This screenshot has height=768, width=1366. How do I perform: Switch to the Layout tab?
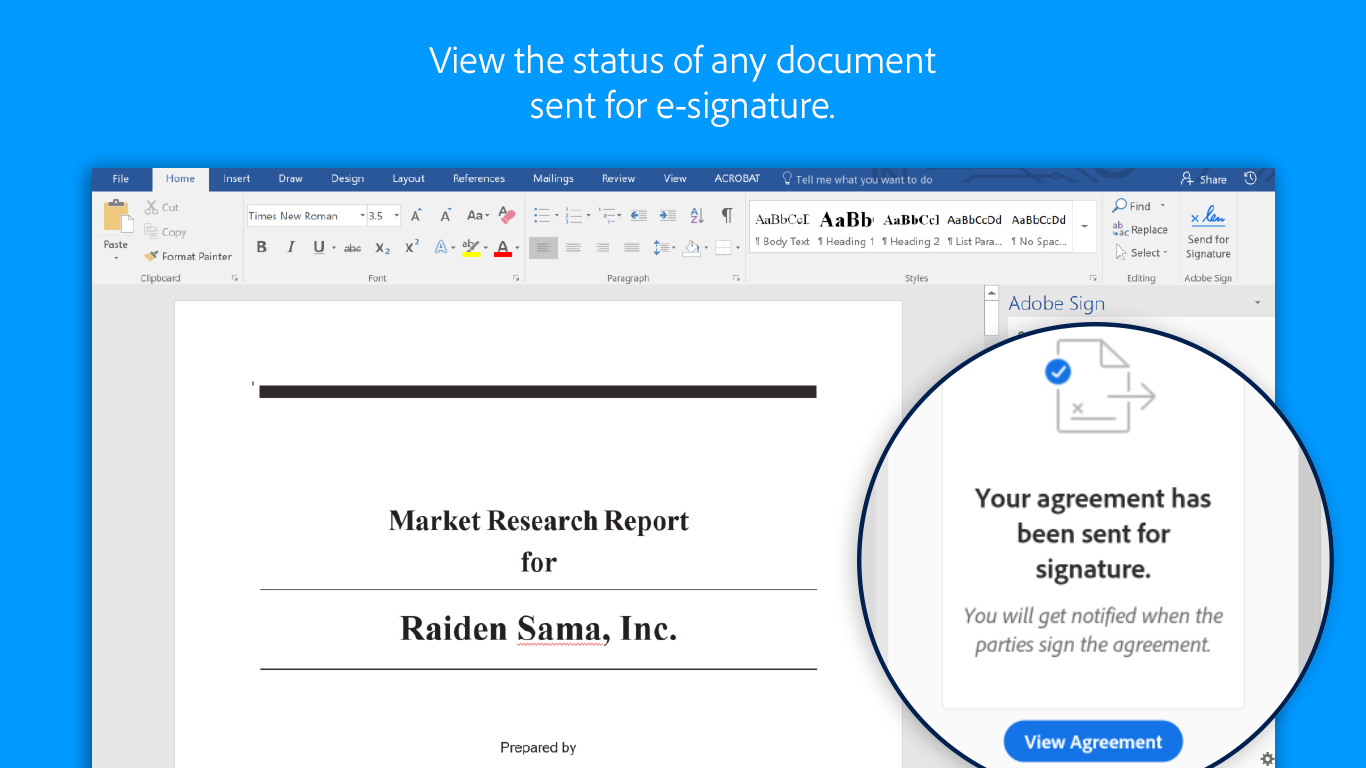[x=409, y=179]
